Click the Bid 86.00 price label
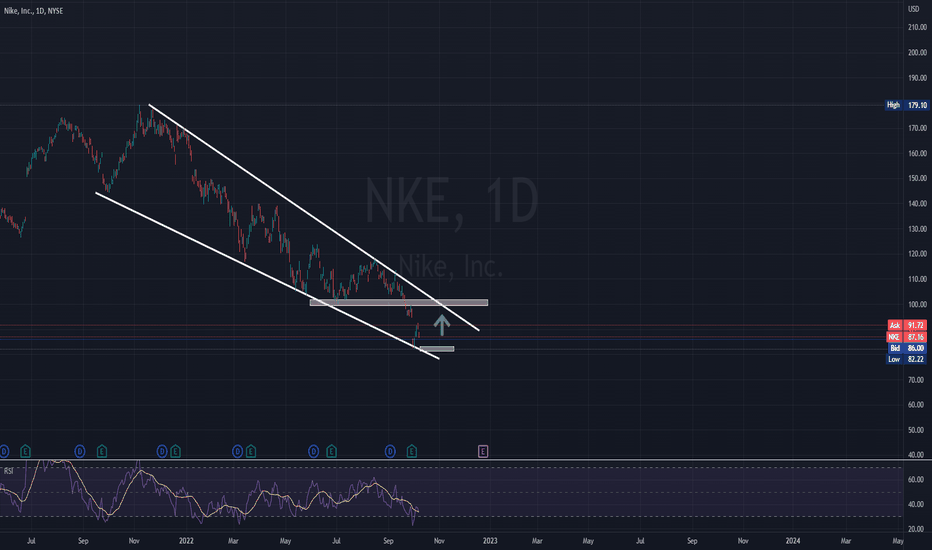 (906, 348)
